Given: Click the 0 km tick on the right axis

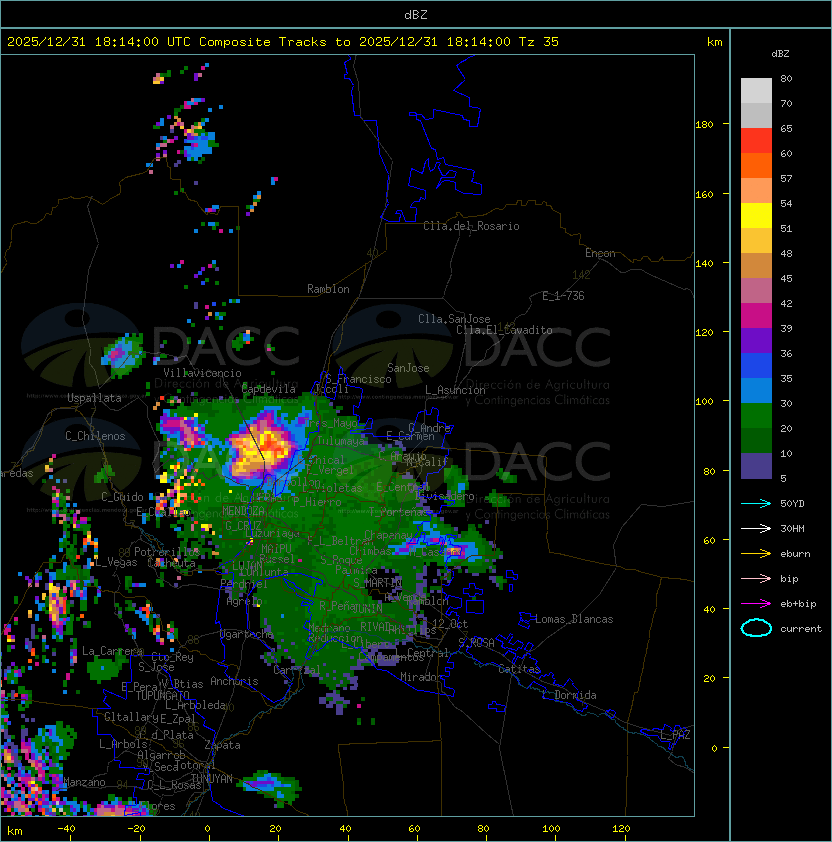Looking at the screenshot, I should 714,749.
